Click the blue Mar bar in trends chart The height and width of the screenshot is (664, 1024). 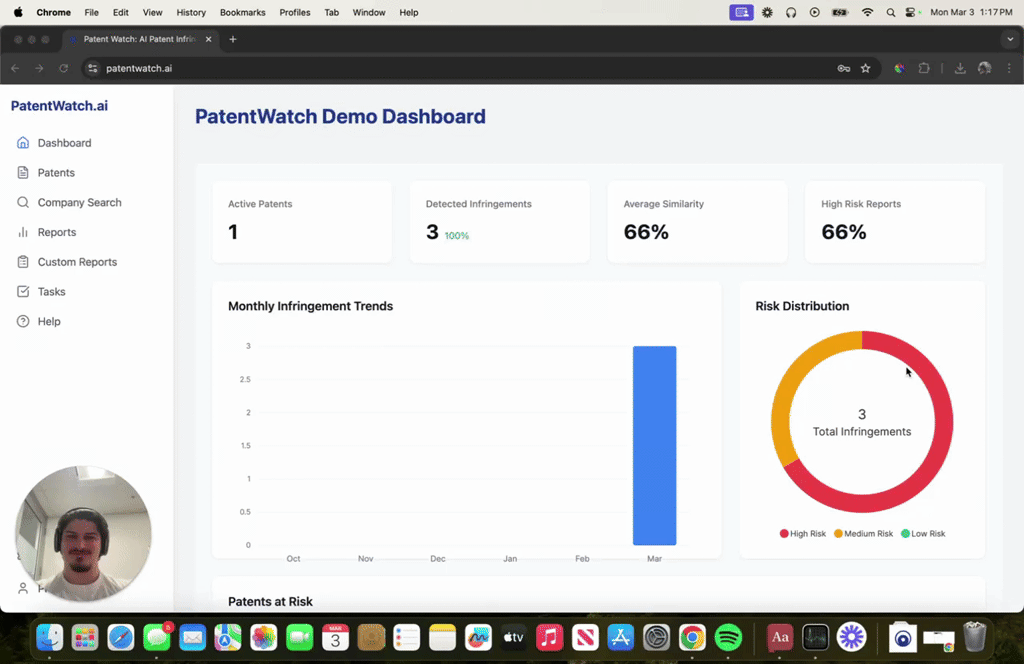654,445
